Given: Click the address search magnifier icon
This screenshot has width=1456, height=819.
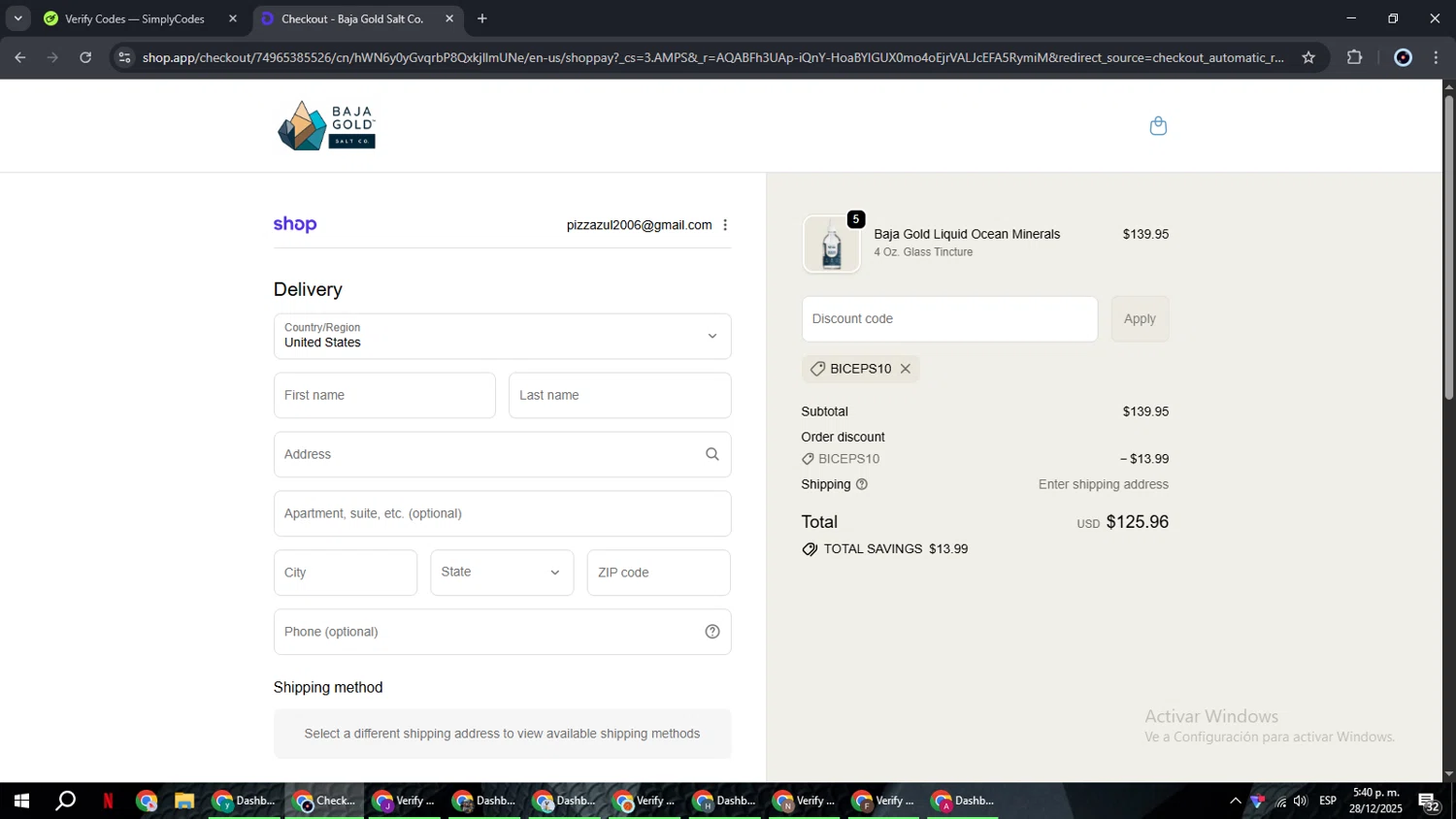Looking at the screenshot, I should point(712,454).
